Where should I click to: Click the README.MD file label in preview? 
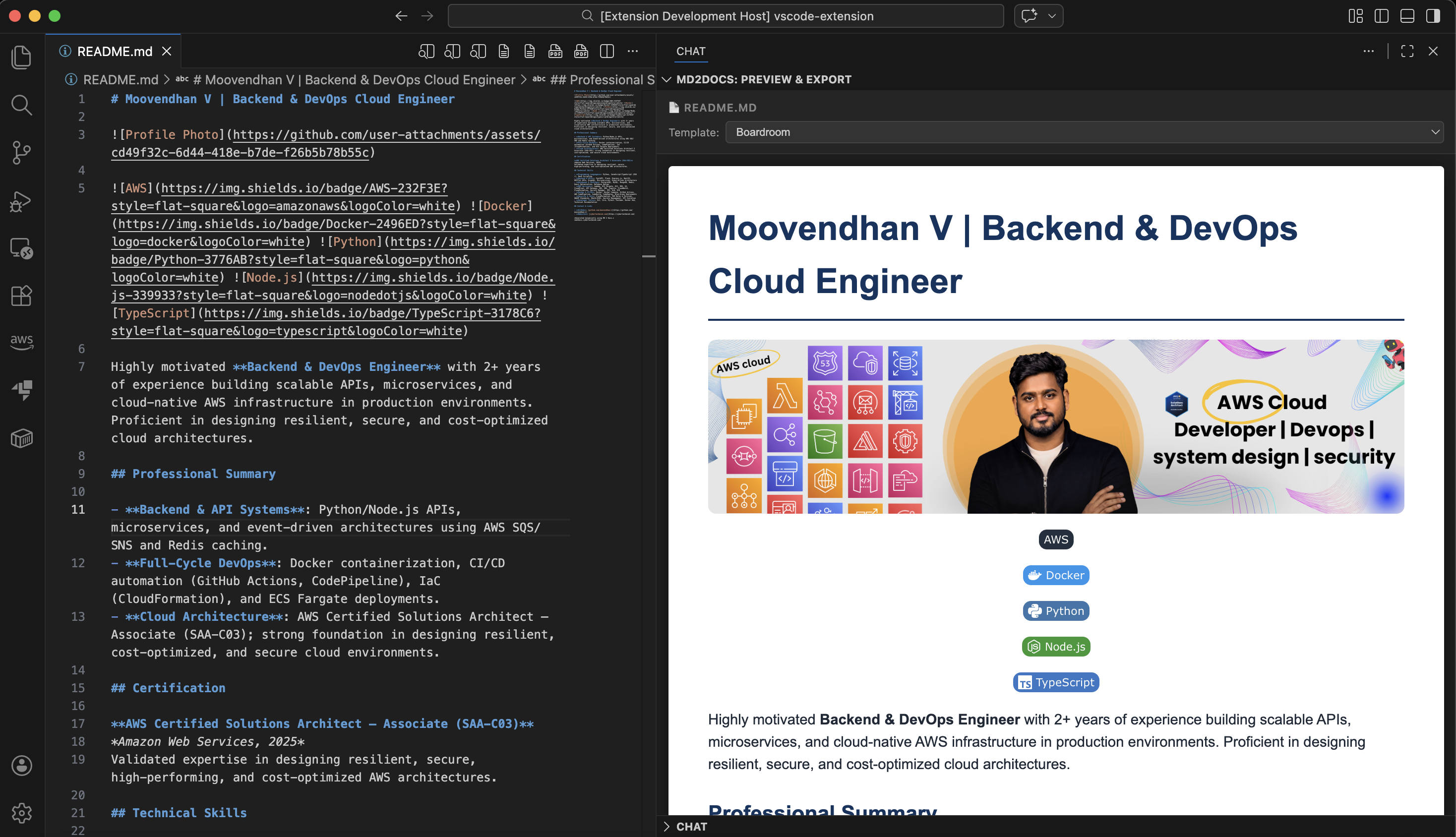coord(720,108)
